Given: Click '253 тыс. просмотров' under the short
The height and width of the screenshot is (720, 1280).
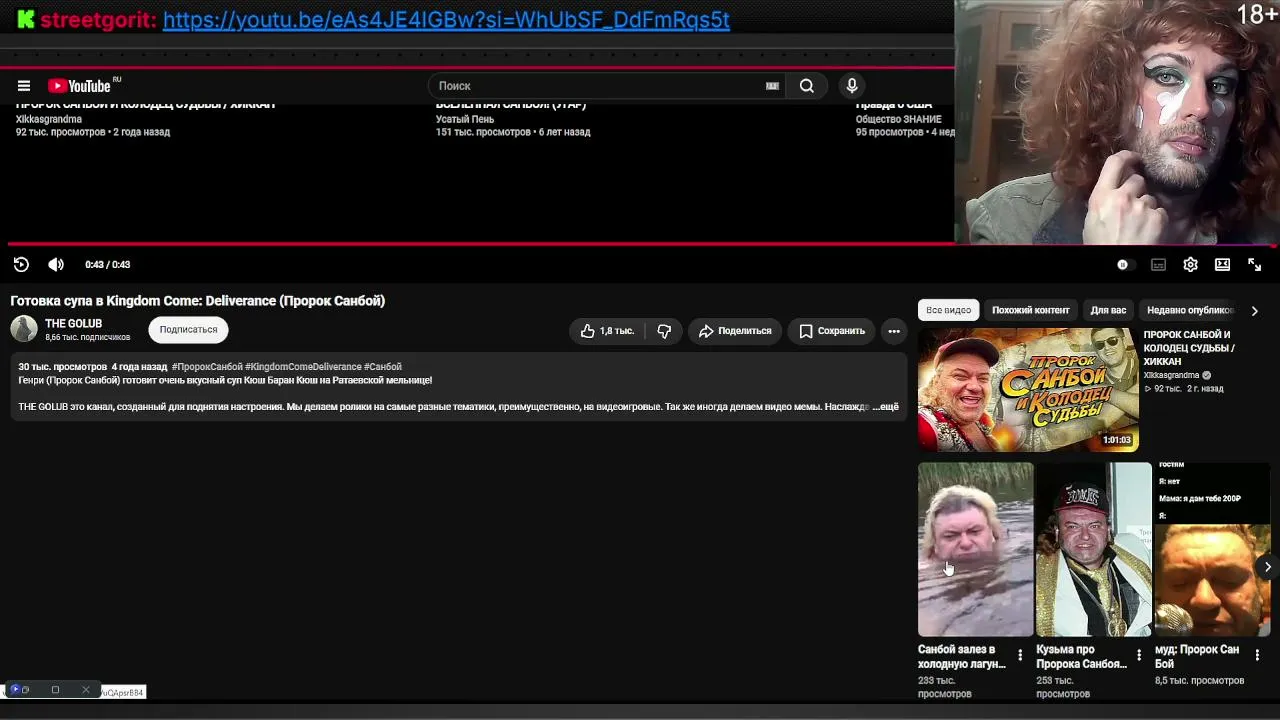Looking at the screenshot, I should [1063, 687].
